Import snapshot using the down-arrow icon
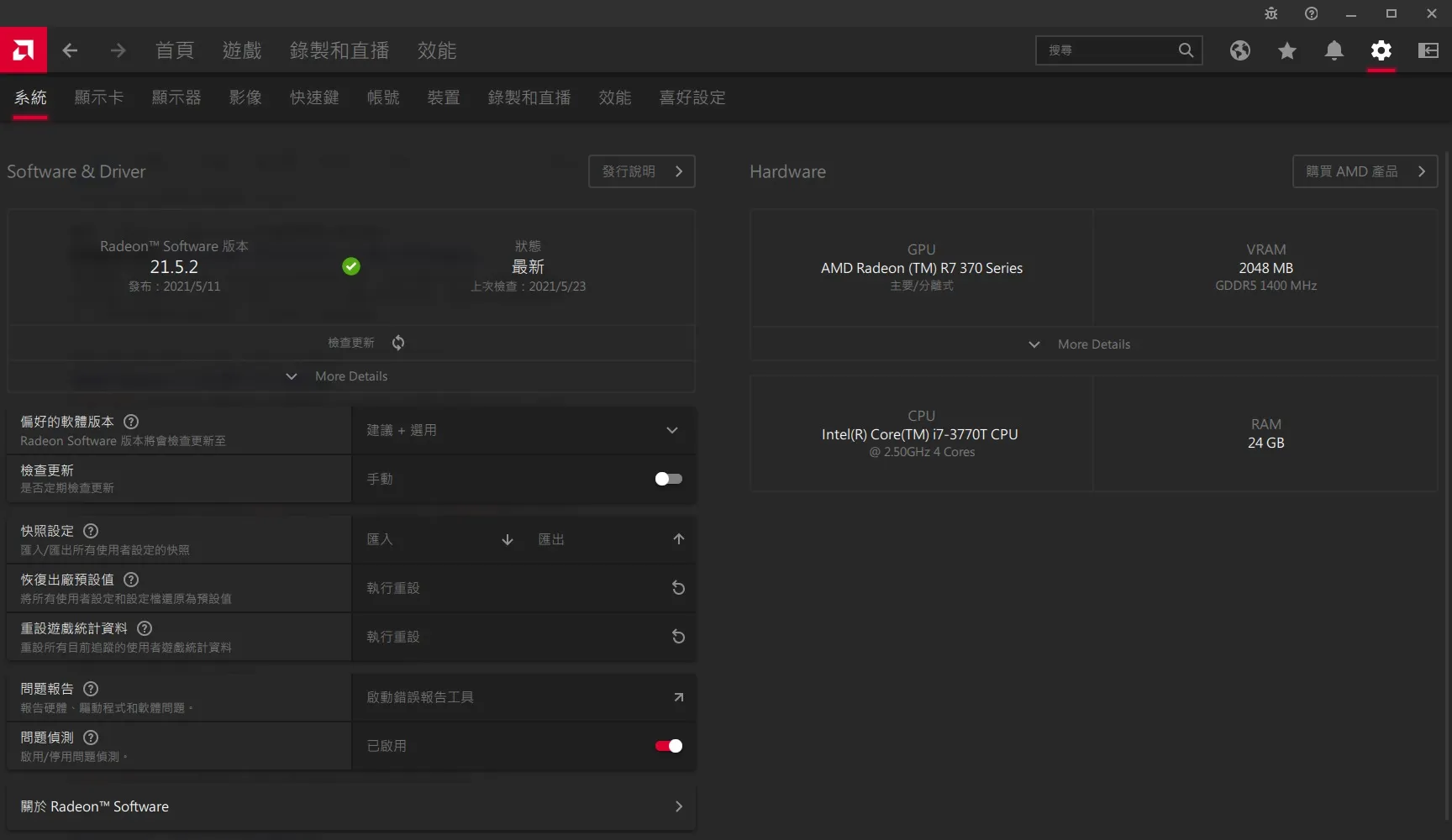This screenshot has height=840, width=1452. click(x=507, y=539)
